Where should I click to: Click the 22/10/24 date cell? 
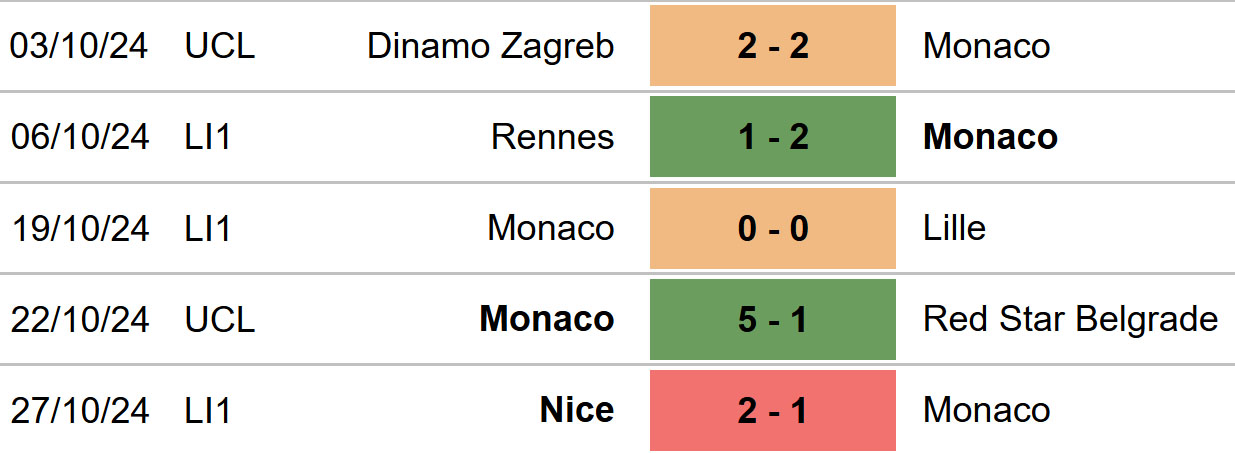click(80, 319)
